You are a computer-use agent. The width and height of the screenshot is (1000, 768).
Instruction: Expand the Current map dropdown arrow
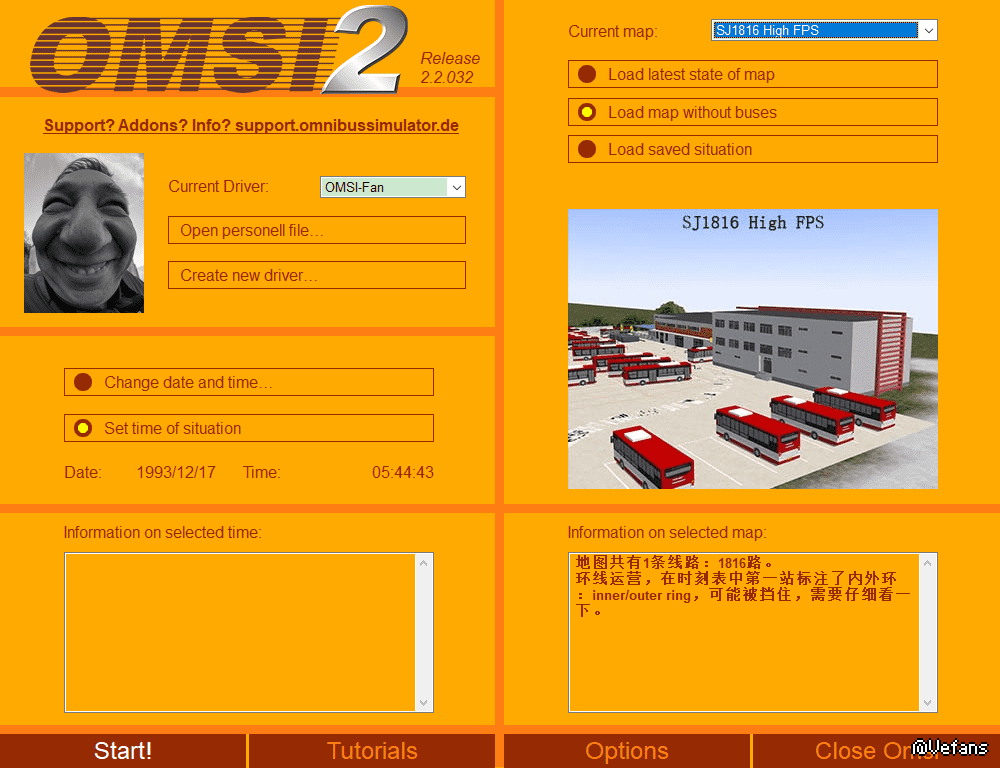929,30
